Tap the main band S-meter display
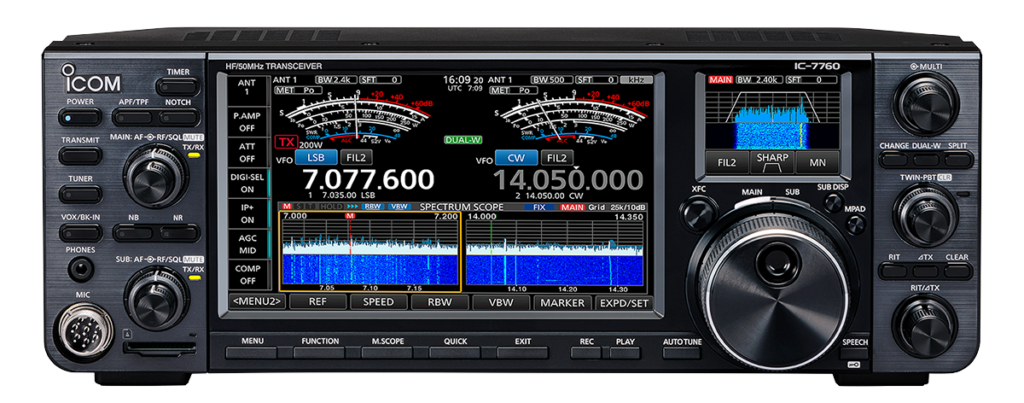1024x403 pixels. [x=355, y=119]
